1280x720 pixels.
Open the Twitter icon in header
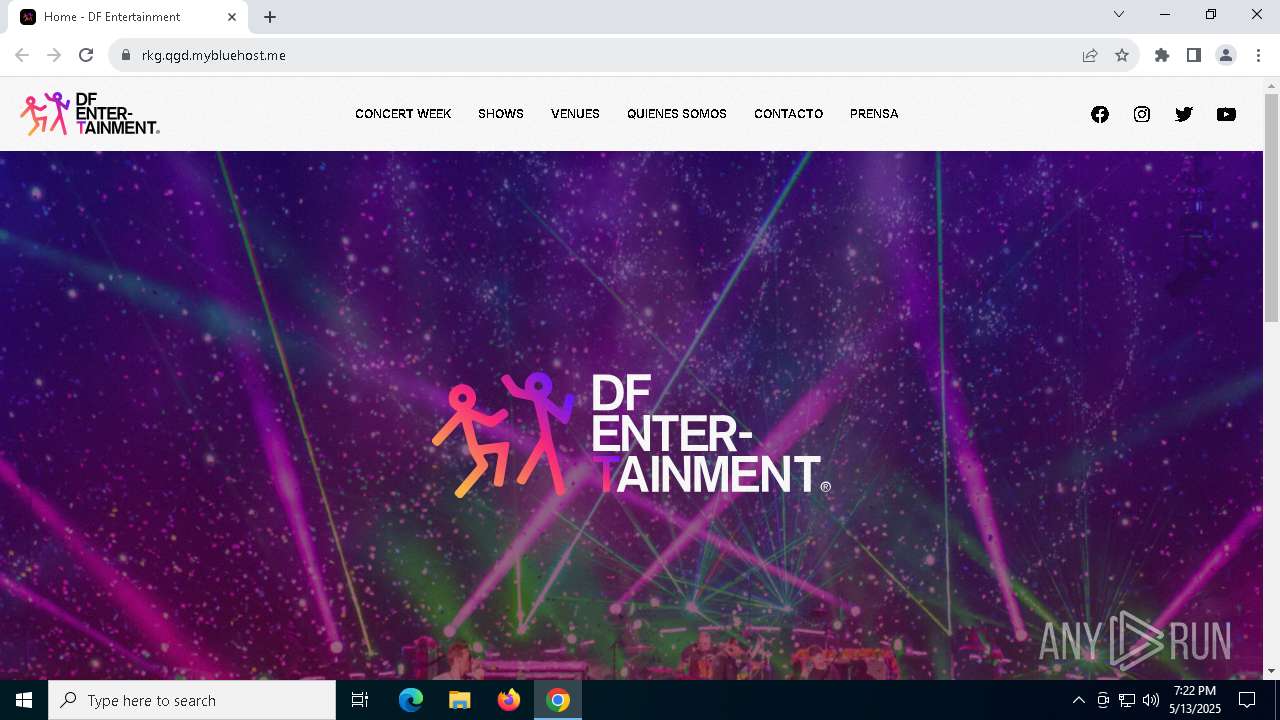[x=1184, y=114]
